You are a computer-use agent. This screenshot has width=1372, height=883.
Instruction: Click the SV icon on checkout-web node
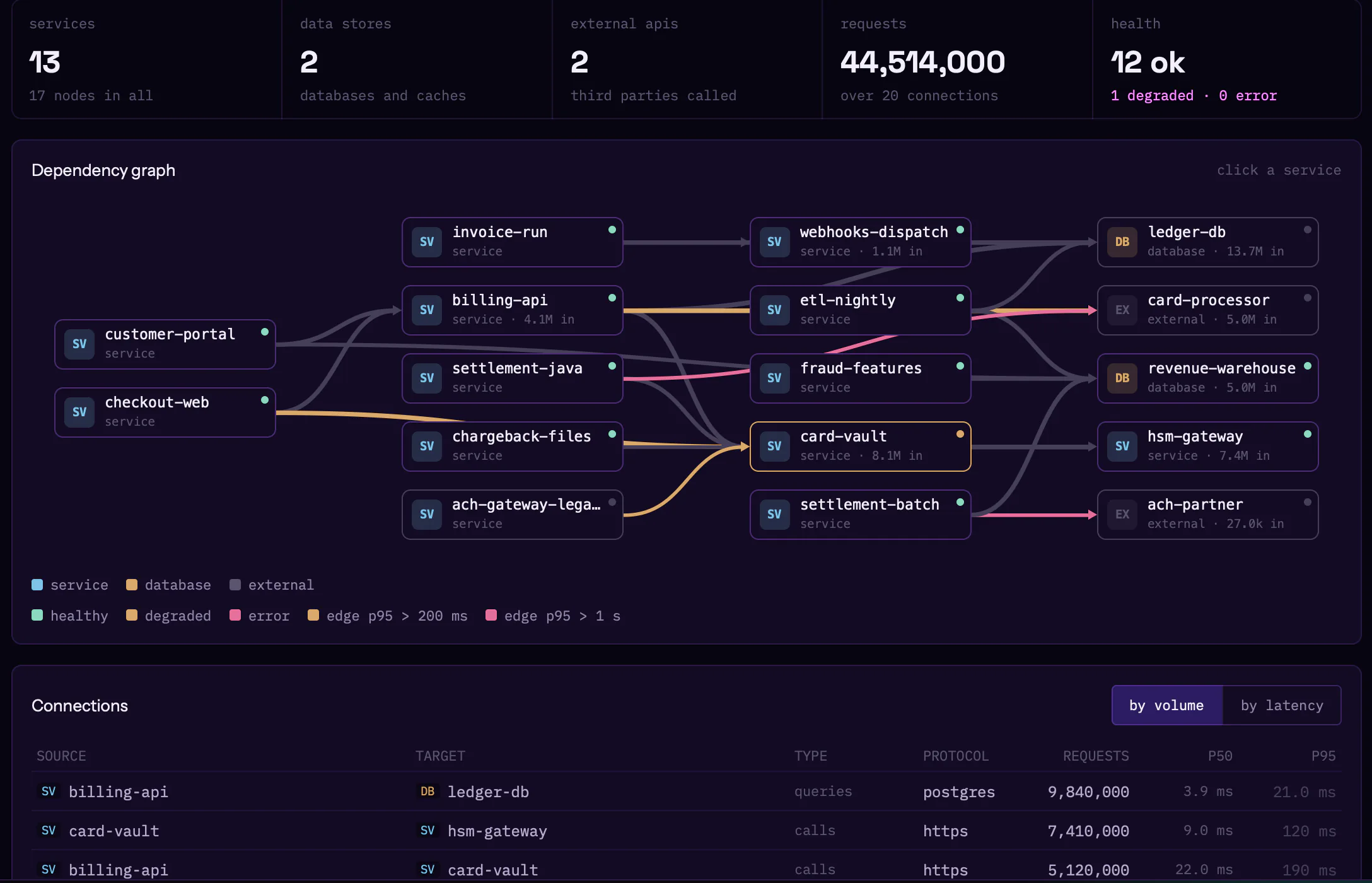pyautogui.click(x=79, y=412)
